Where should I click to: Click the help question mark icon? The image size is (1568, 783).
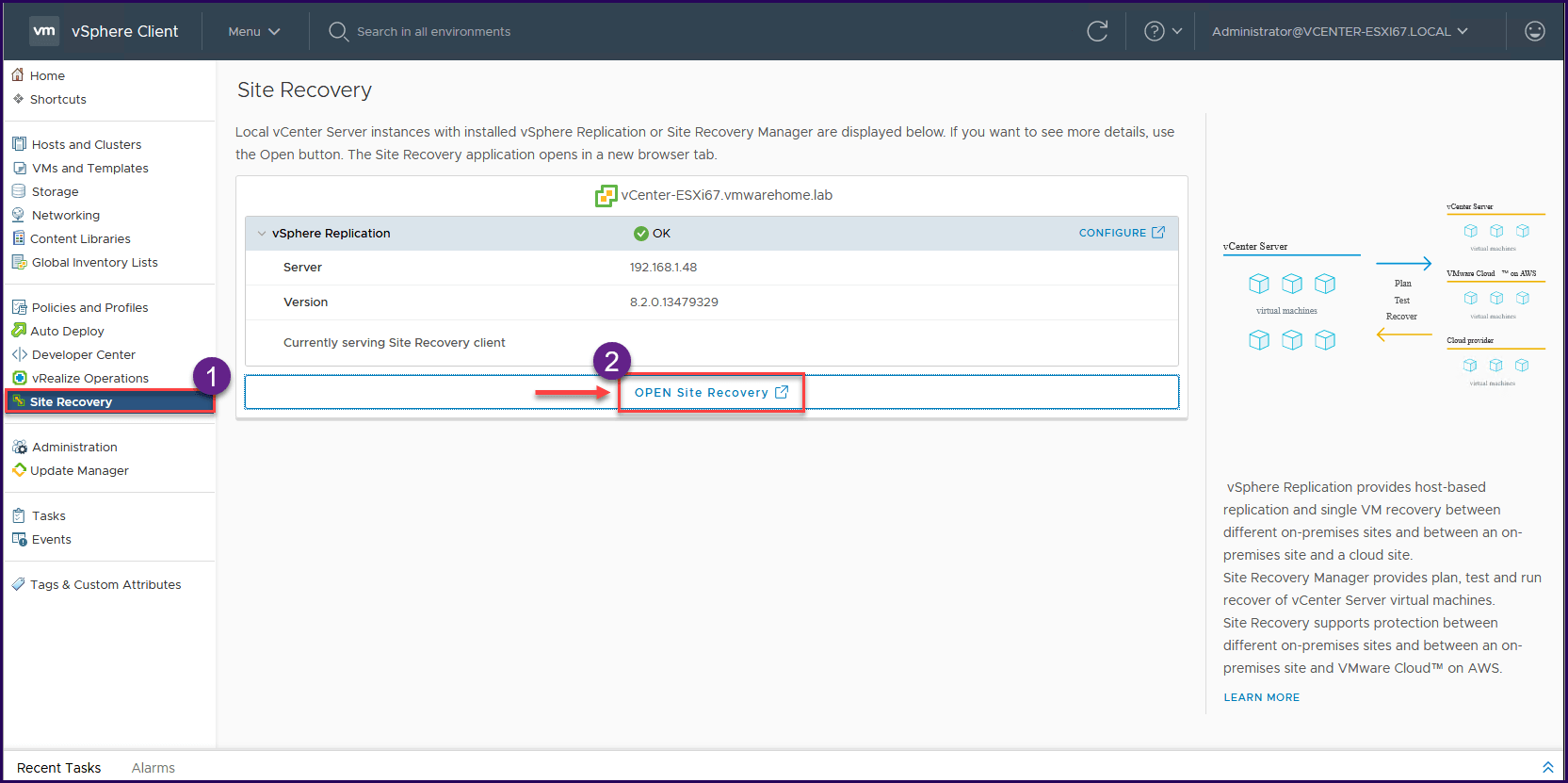point(1154,31)
